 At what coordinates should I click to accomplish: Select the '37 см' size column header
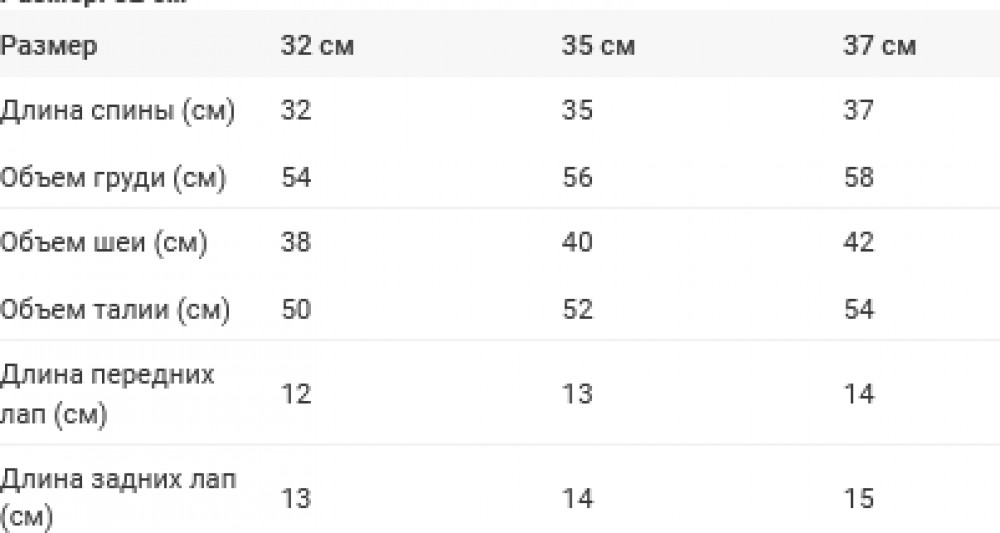[879, 46]
